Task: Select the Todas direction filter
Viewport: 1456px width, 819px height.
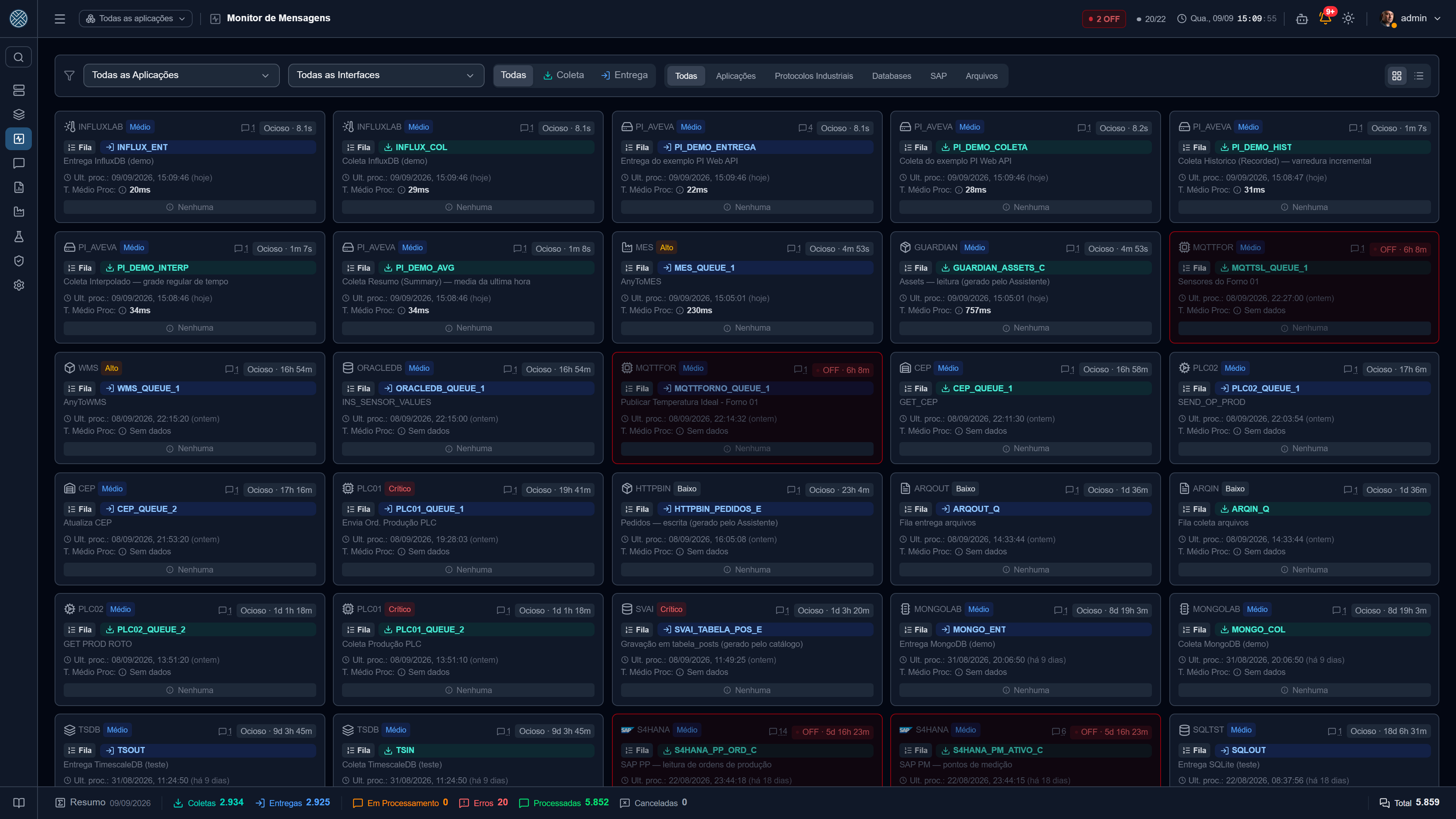Action: pos(513,75)
